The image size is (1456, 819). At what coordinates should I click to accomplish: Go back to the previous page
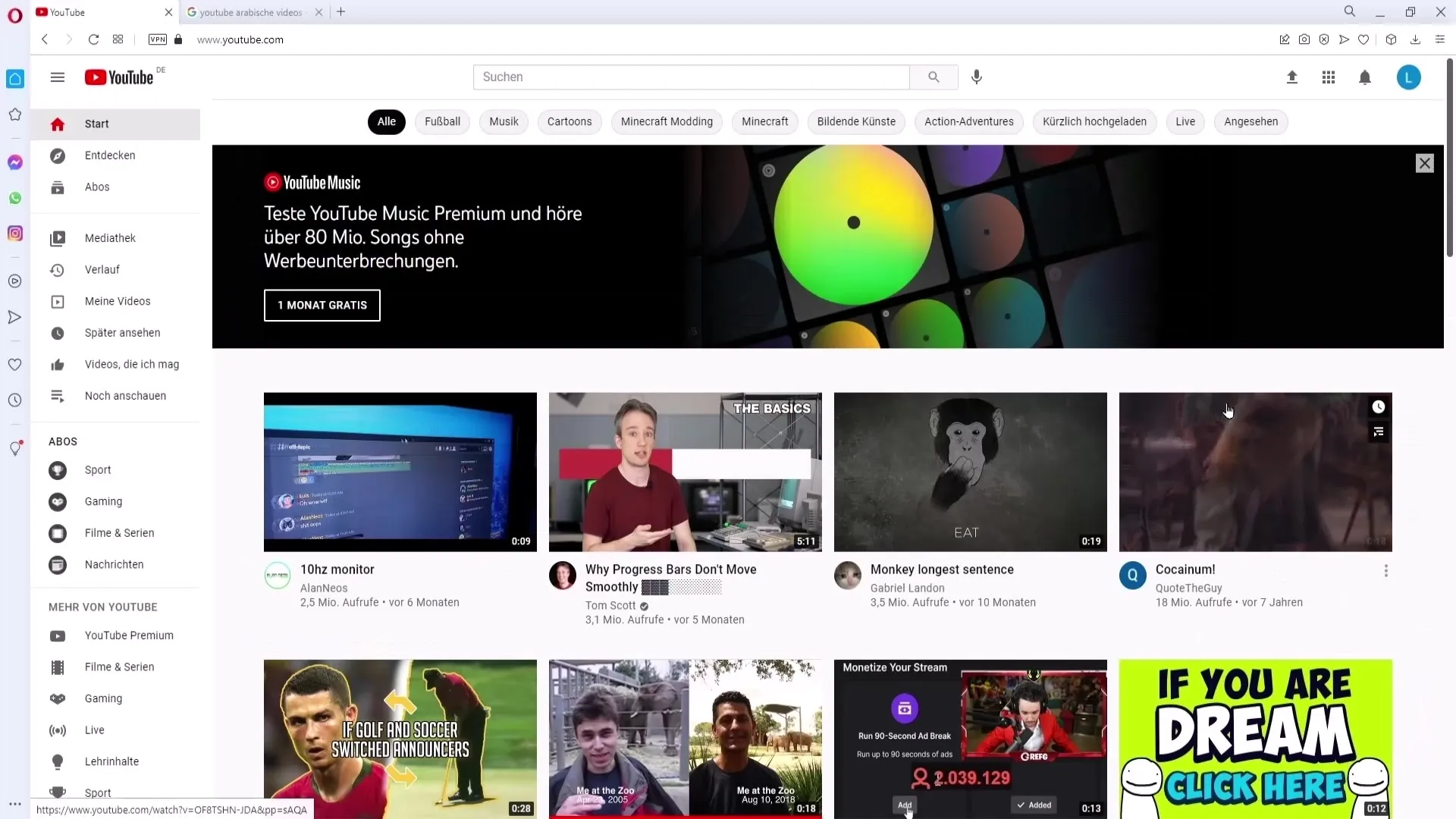point(45,39)
